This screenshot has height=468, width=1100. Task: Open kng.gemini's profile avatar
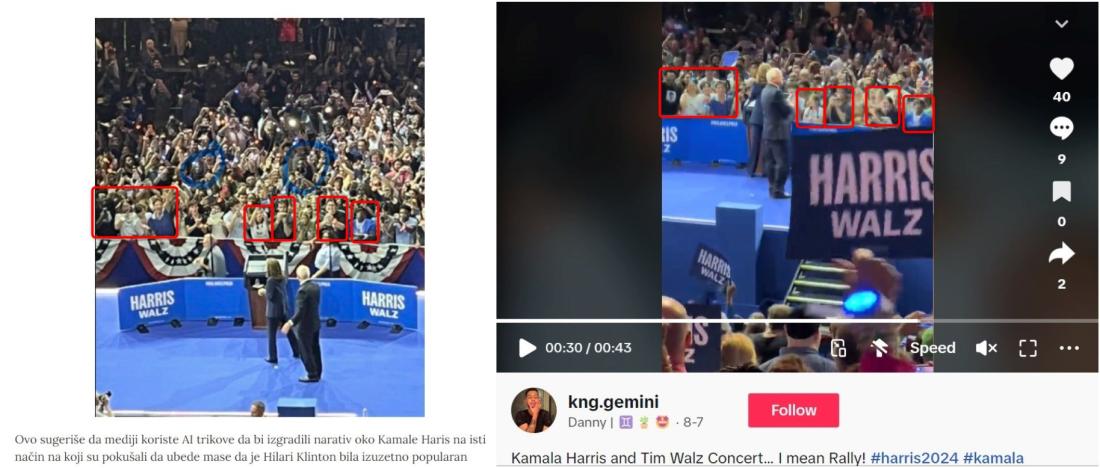tap(534, 410)
